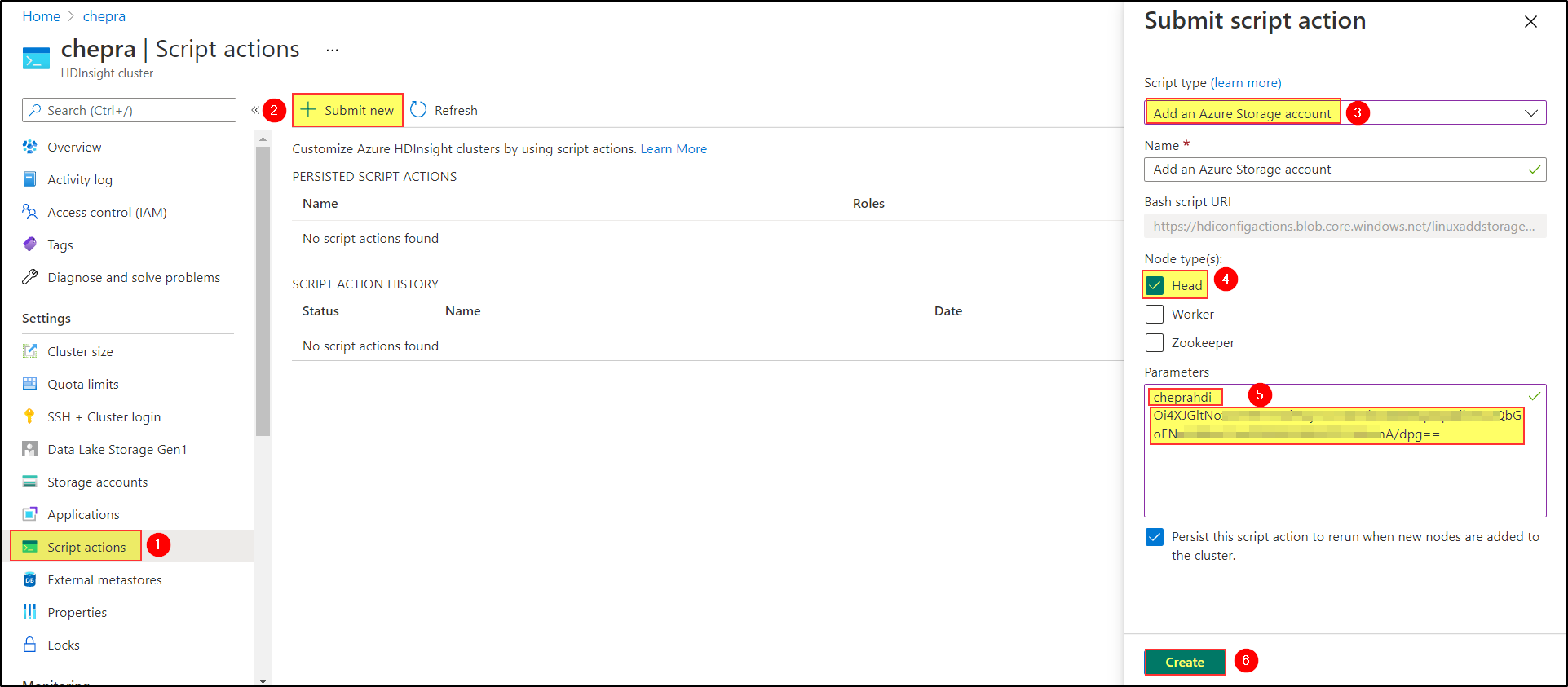Viewport: 1568px width, 687px height.
Task: Click the Refresh circular arrow icon
Action: [x=418, y=109]
